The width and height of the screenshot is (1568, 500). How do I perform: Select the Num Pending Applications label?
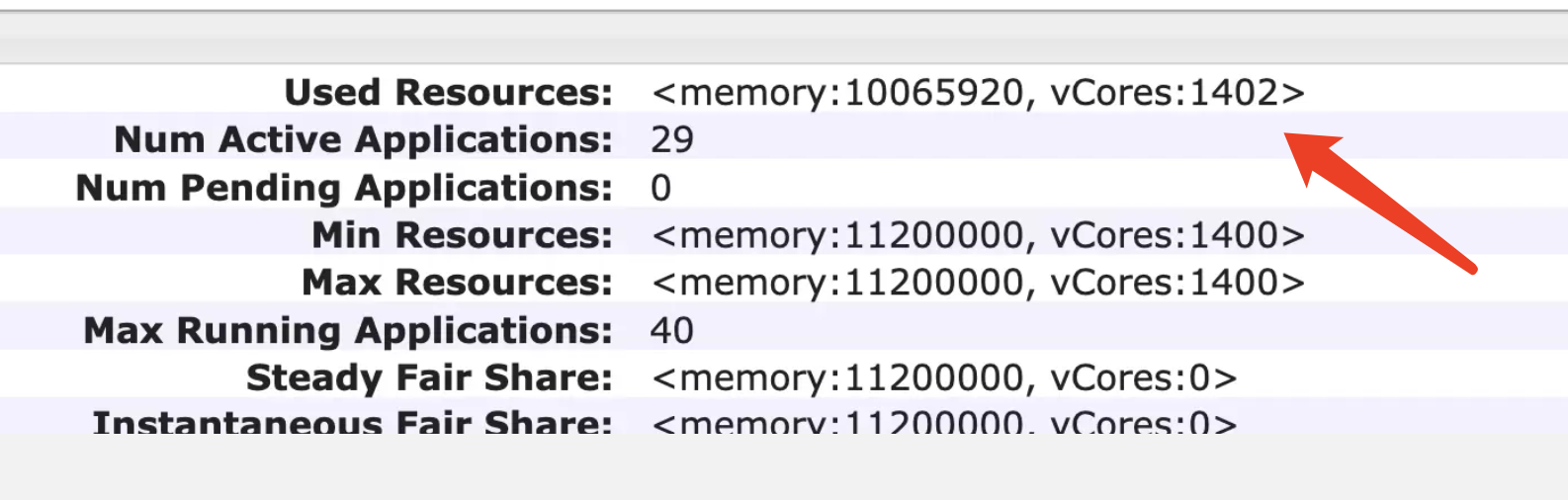[x=344, y=187]
